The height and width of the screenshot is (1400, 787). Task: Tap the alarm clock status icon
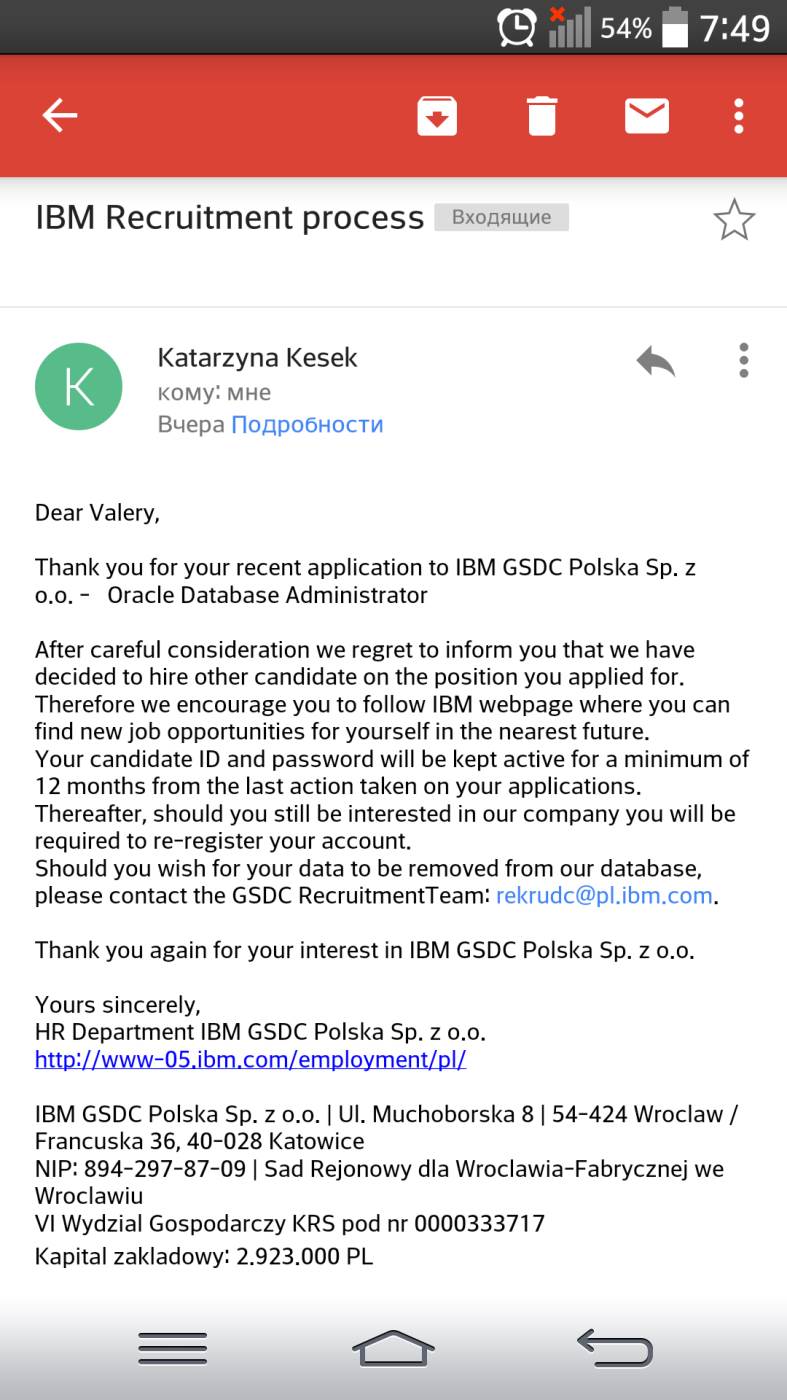point(517,27)
